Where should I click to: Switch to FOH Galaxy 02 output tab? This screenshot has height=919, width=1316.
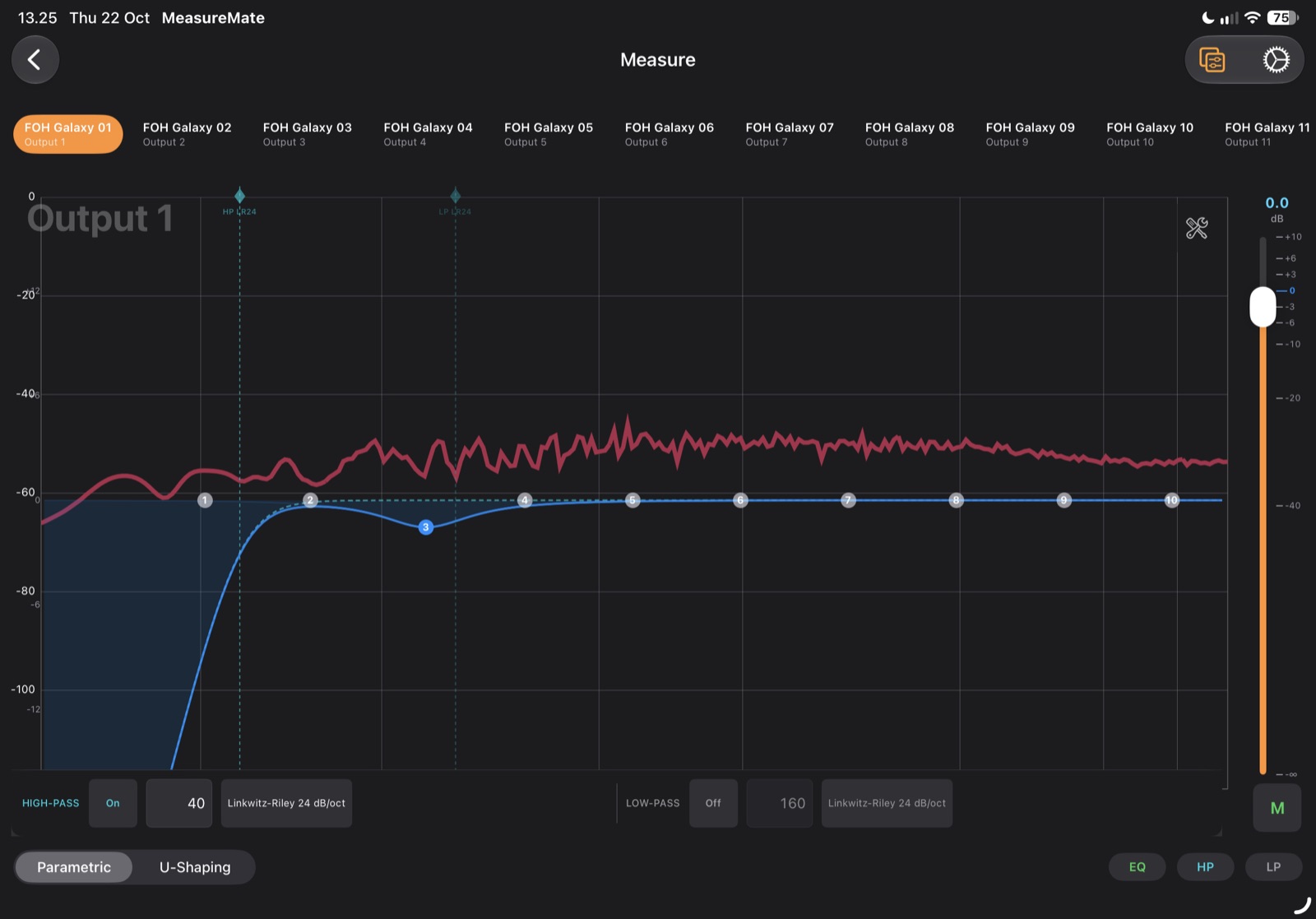[x=187, y=134]
